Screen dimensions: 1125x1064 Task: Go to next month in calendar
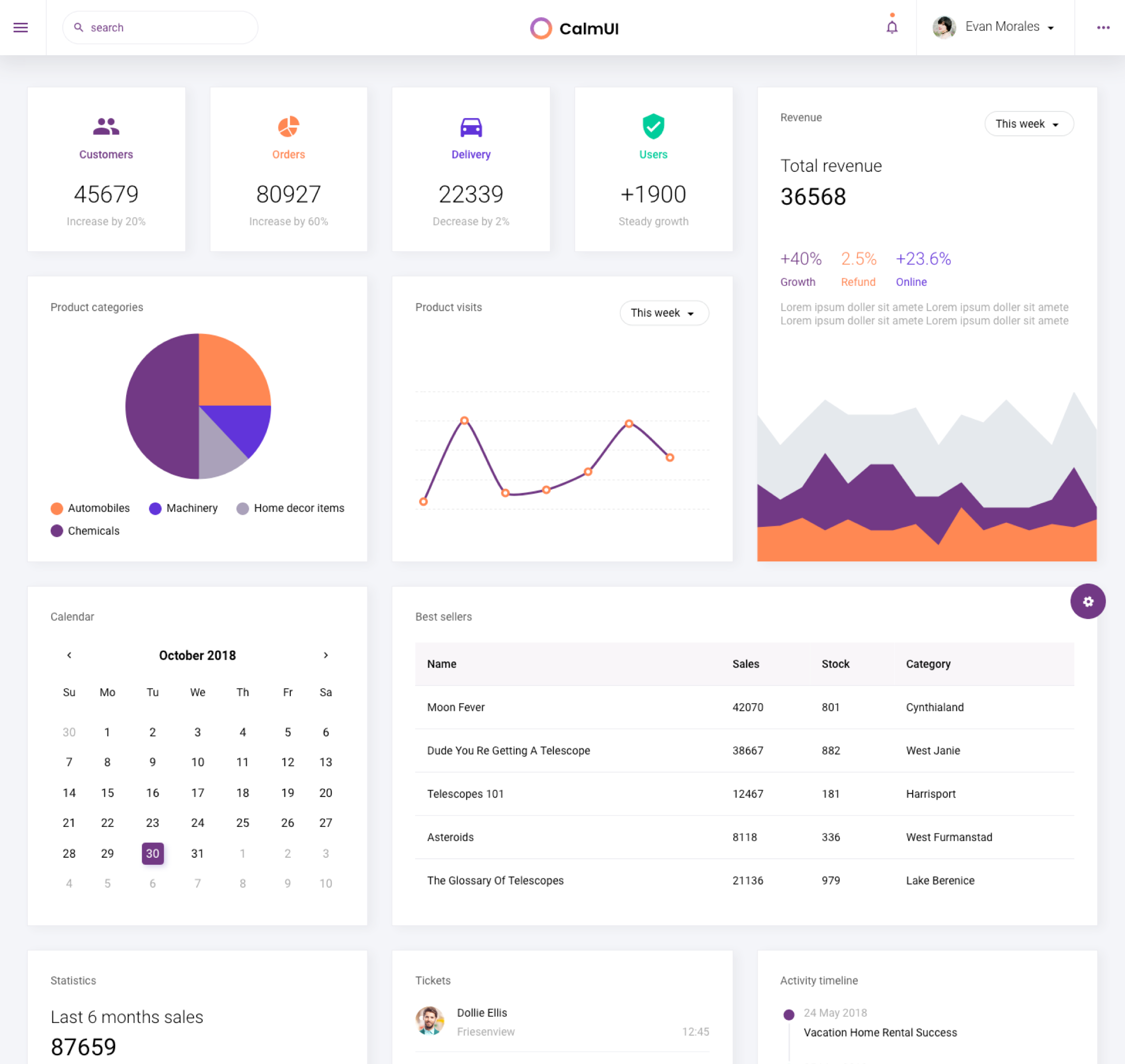click(326, 655)
